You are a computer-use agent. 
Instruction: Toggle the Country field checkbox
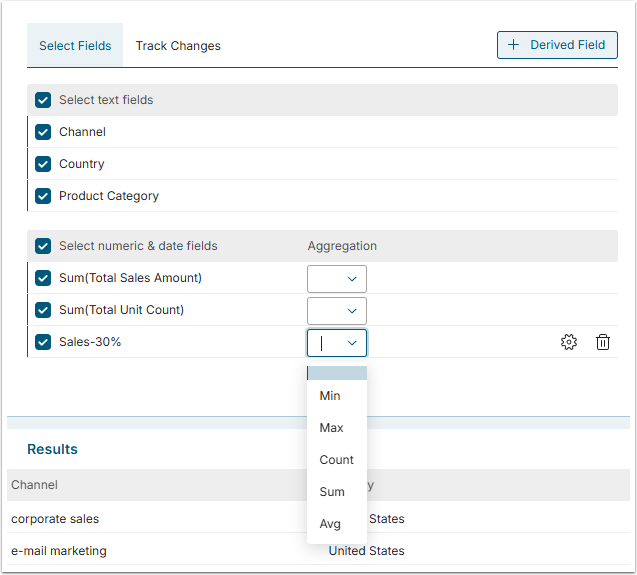pyautogui.click(x=43, y=164)
